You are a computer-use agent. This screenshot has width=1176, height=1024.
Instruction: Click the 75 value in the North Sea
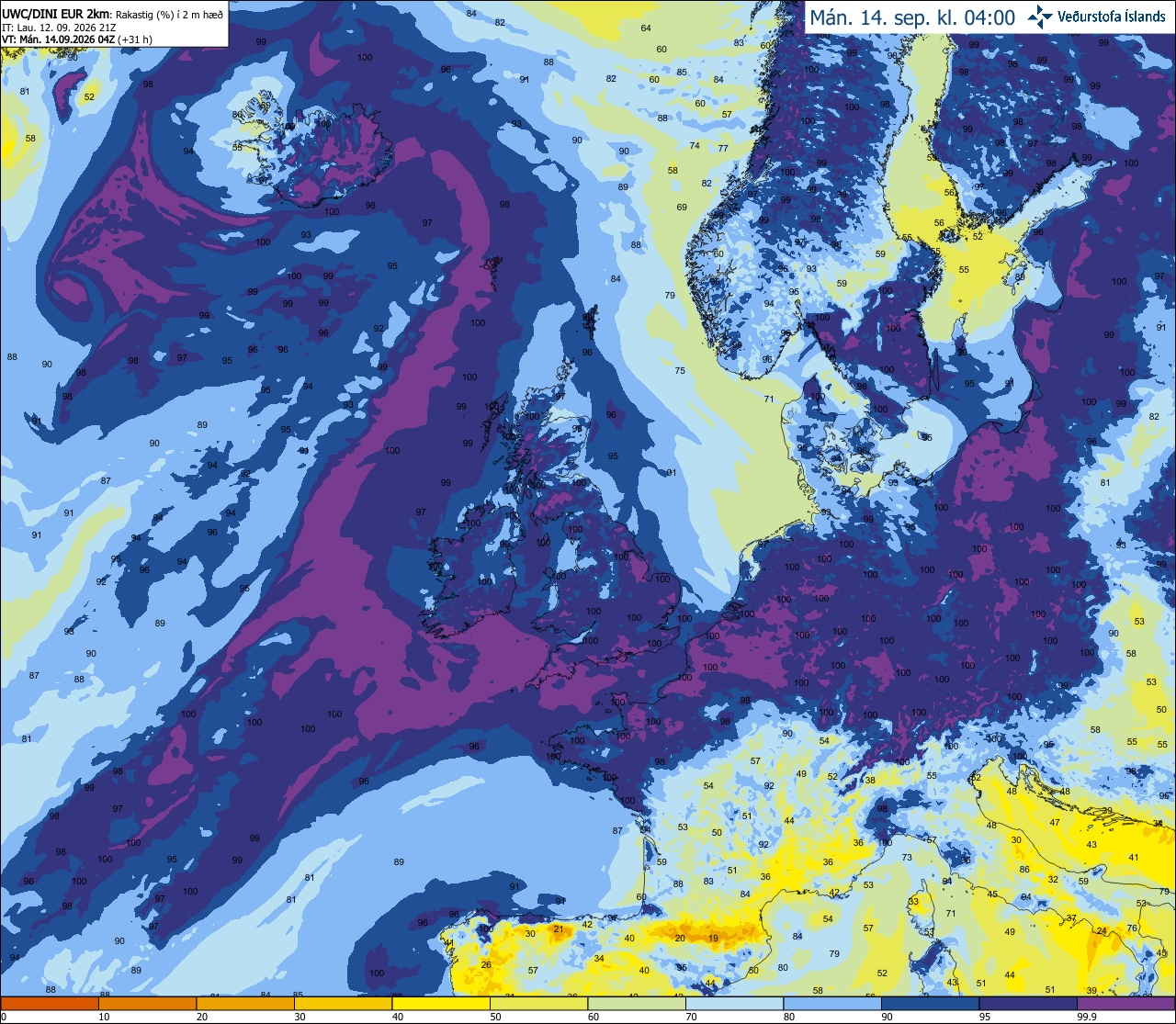coord(681,371)
